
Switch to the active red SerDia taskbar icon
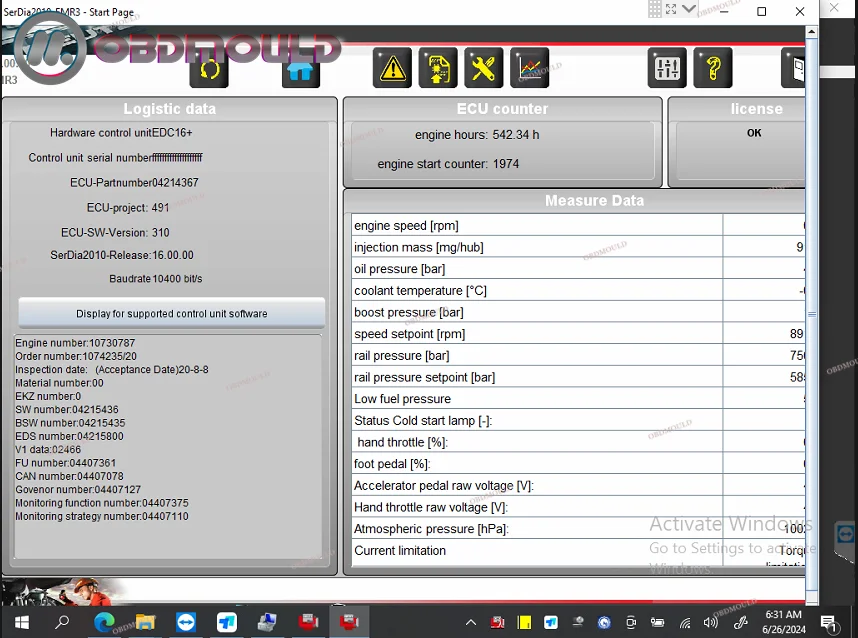[349, 622]
